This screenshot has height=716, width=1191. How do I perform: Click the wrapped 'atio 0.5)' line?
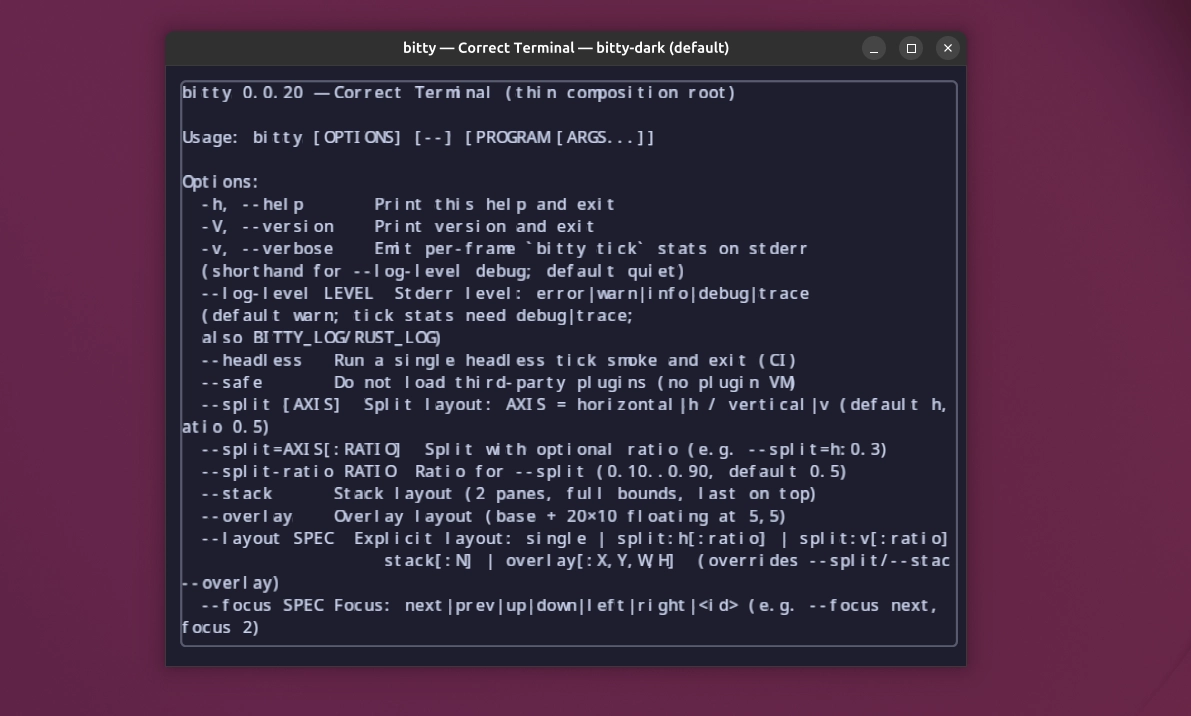coord(226,427)
